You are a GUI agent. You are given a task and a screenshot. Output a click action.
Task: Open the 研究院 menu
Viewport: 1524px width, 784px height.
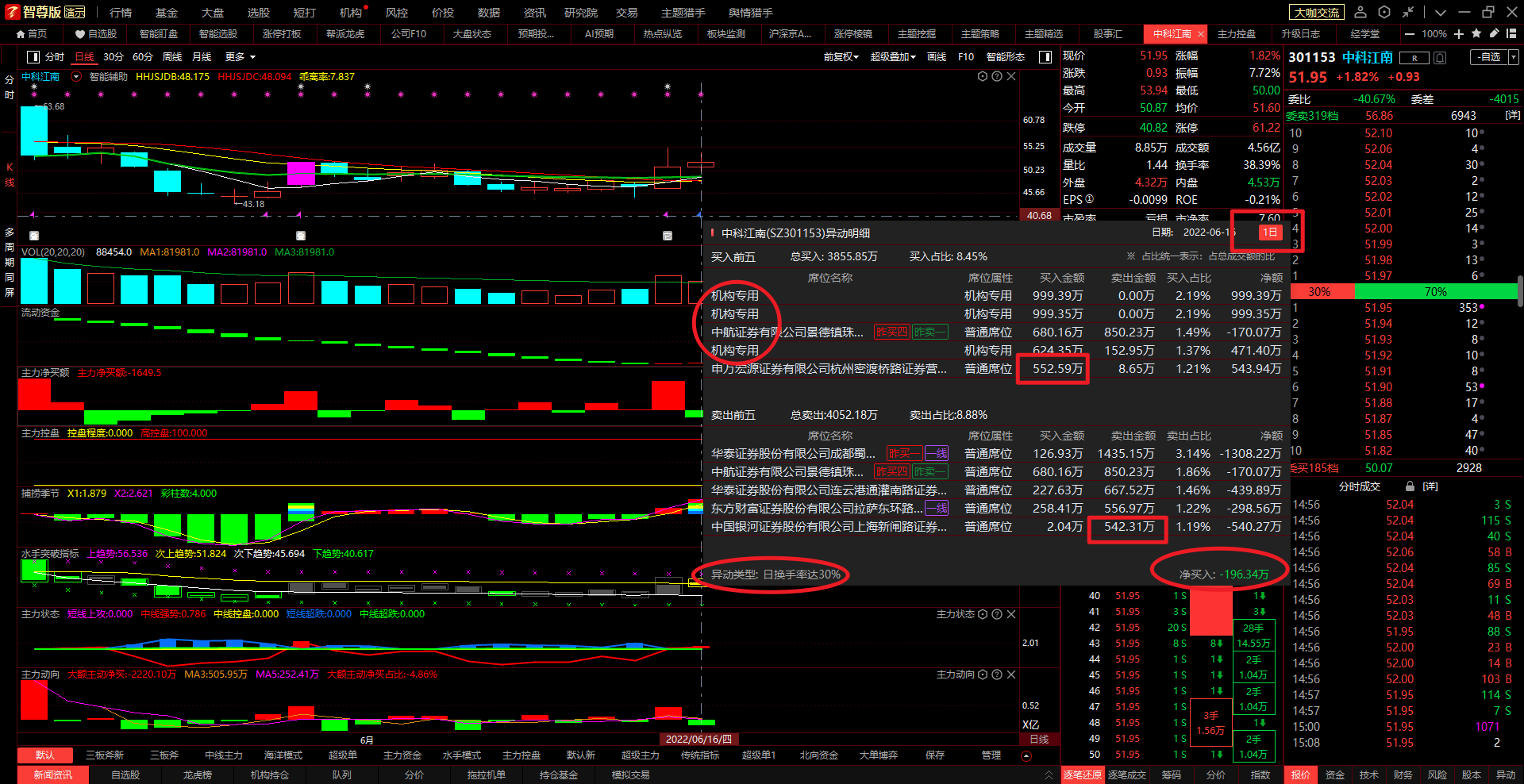coord(581,13)
